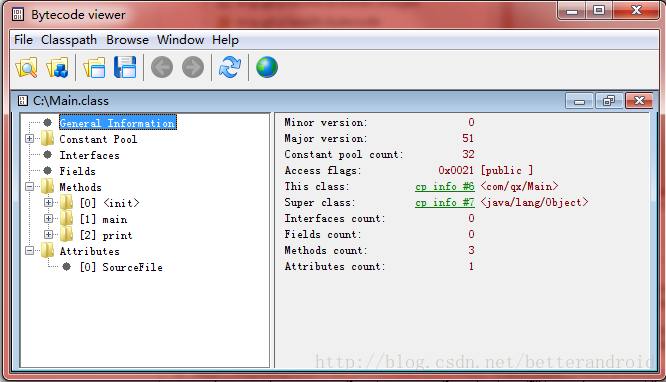Viewport: 666px width, 382px height.
Task: Open the homepage globe icon
Action: (x=267, y=68)
